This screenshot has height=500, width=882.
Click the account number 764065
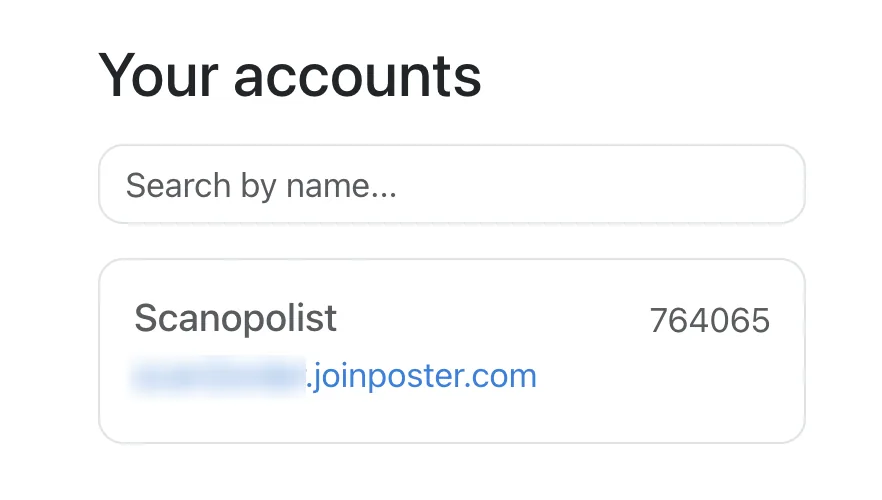(x=709, y=321)
